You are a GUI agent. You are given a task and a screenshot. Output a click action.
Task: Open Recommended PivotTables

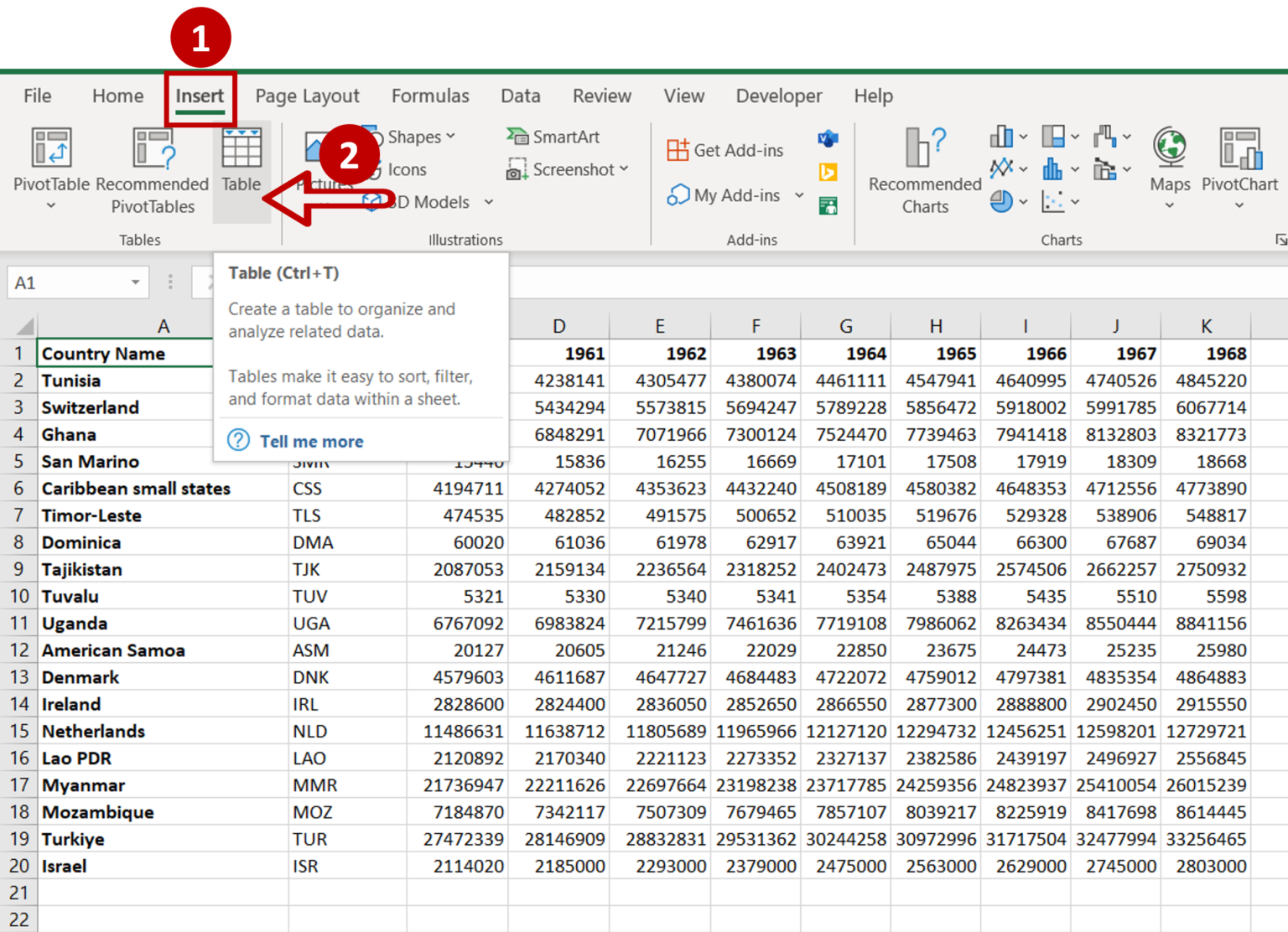(x=153, y=171)
